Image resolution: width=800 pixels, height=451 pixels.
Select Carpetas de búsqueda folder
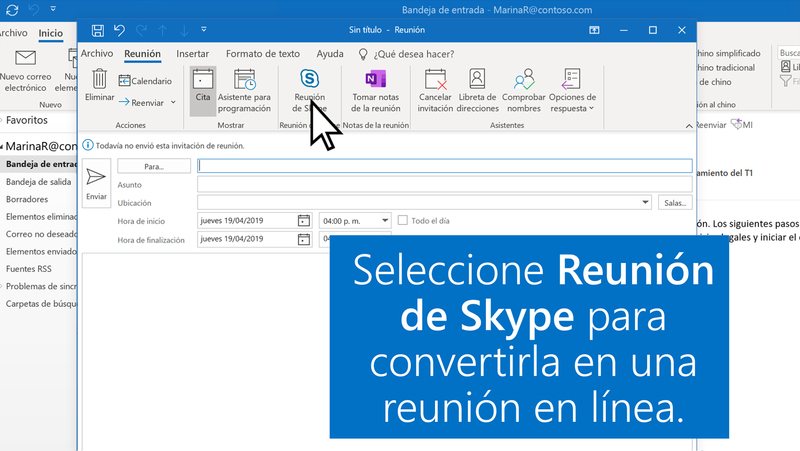41,304
